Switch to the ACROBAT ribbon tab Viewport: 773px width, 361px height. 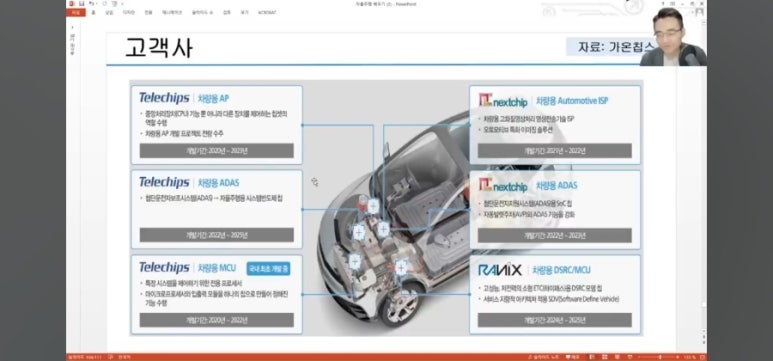pyautogui.click(x=267, y=12)
